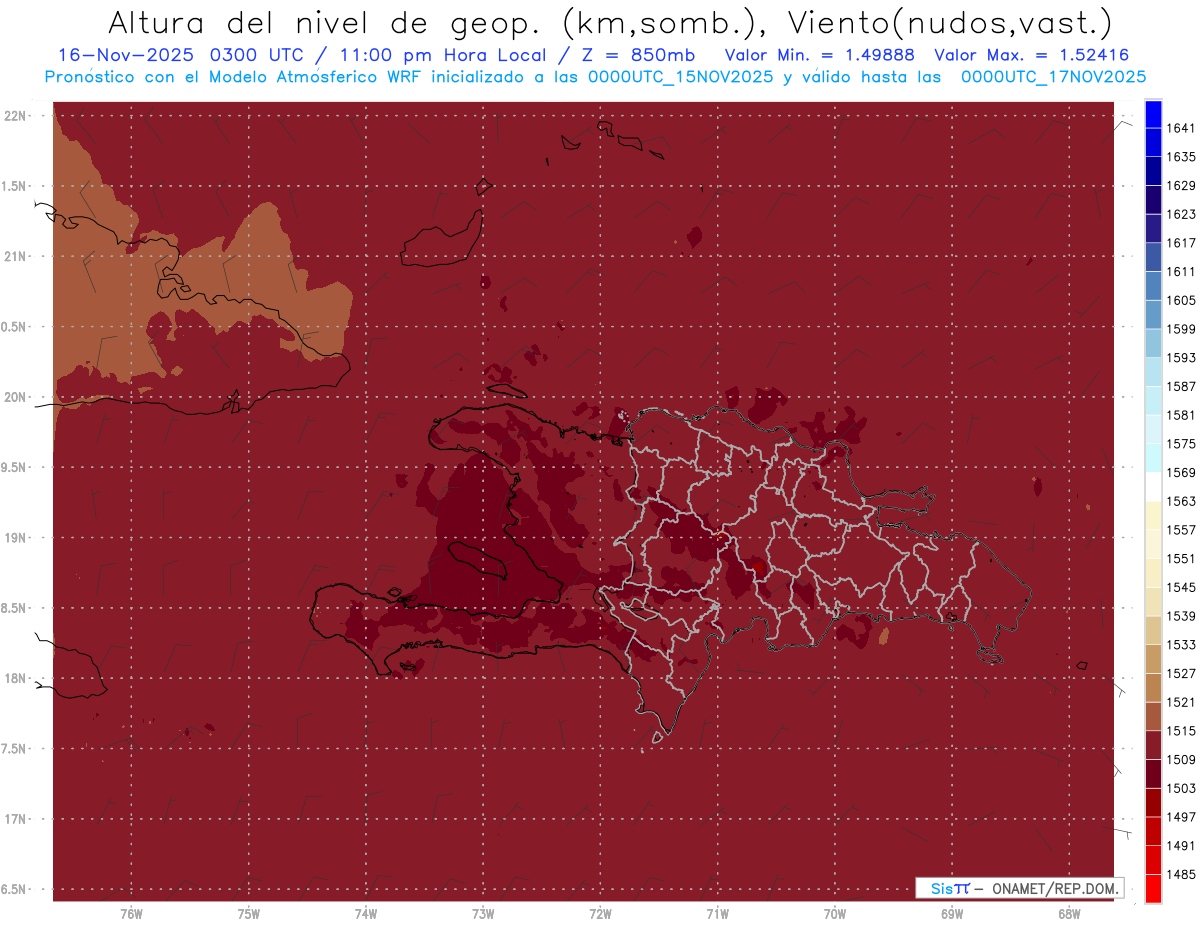Click the '1605' colorbar value
This screenshot has height=927, width=1200.
click(x=1181, y=300)
